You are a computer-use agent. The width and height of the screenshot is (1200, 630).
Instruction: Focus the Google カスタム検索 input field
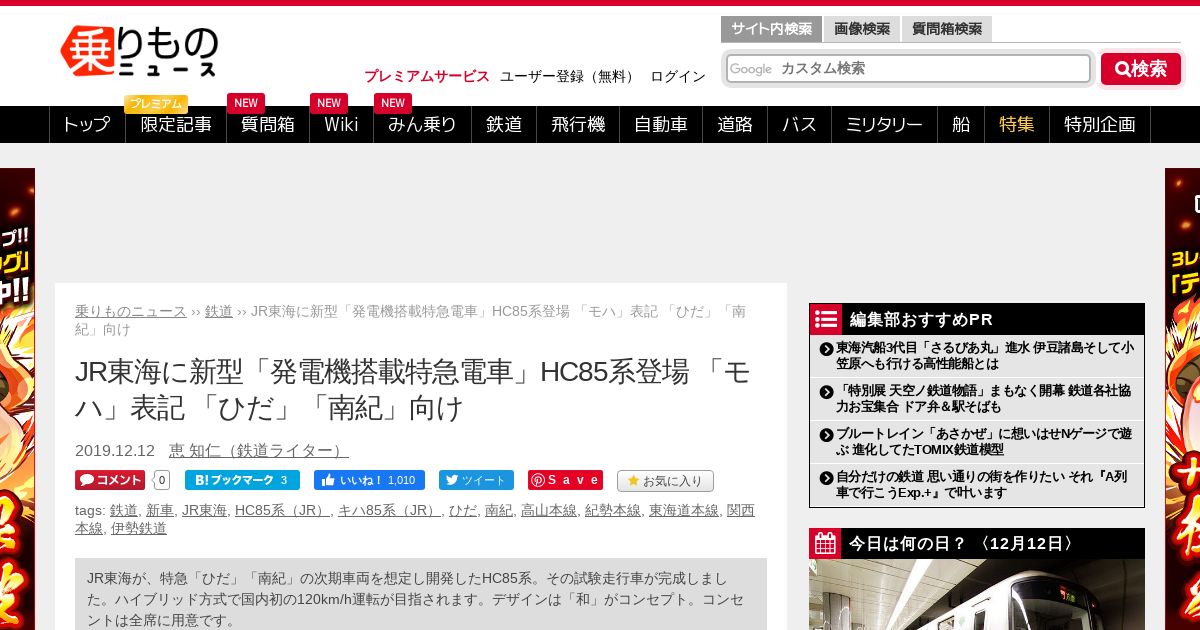click(x=908, y=69)
